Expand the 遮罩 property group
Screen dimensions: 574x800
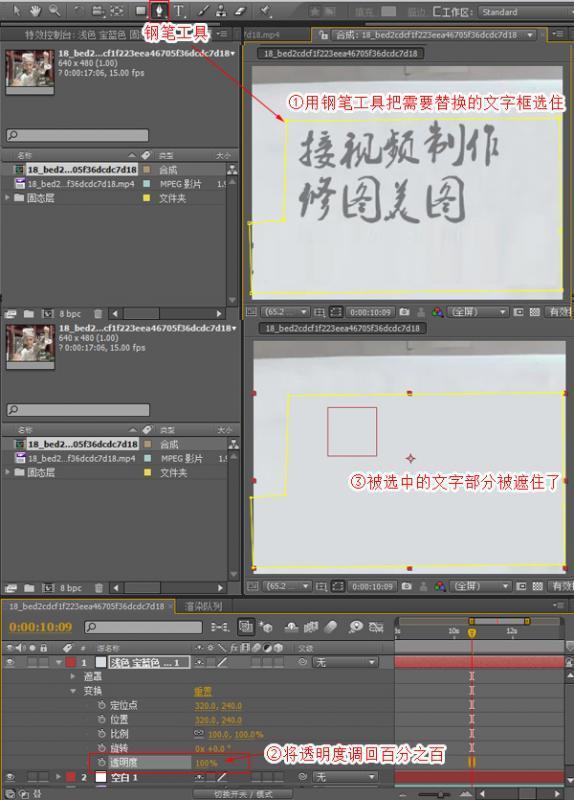click(73, 677)
